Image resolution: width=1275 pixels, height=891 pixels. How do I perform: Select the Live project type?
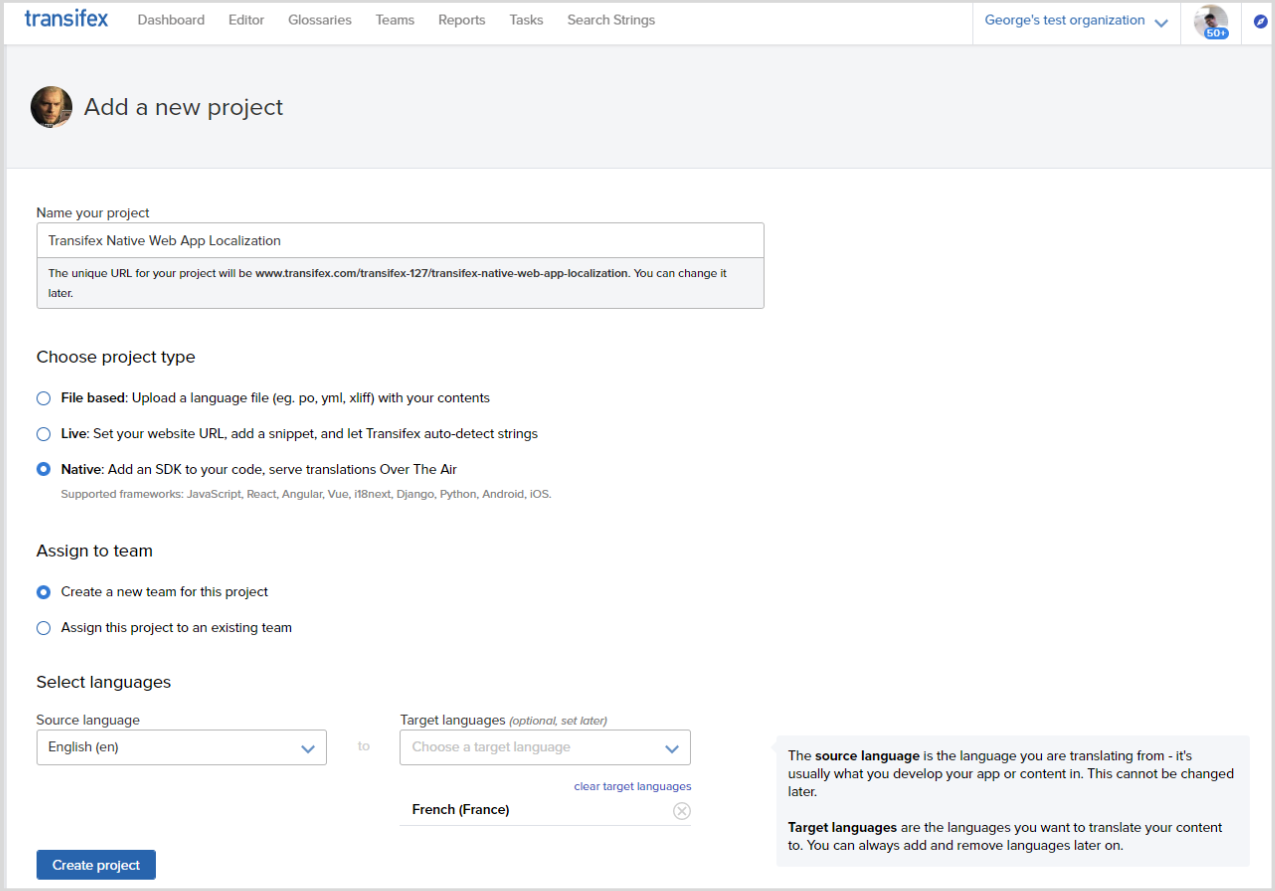point(43,434)
